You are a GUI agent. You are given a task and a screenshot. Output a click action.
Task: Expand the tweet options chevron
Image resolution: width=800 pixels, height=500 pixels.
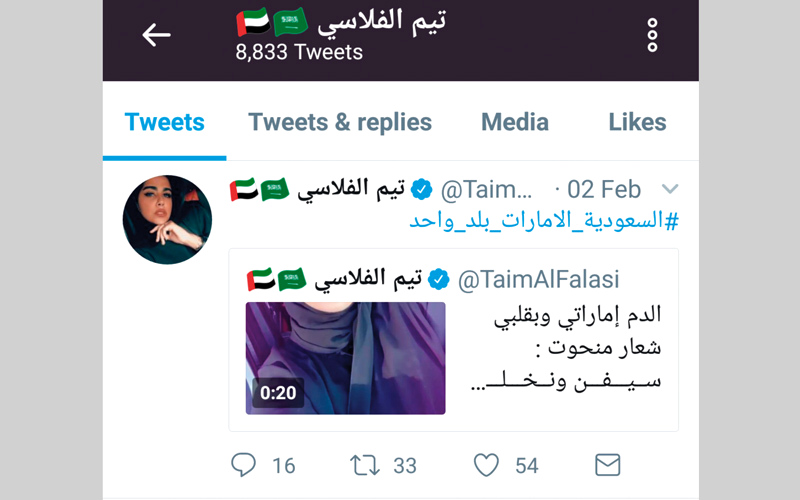pos(670,189)
